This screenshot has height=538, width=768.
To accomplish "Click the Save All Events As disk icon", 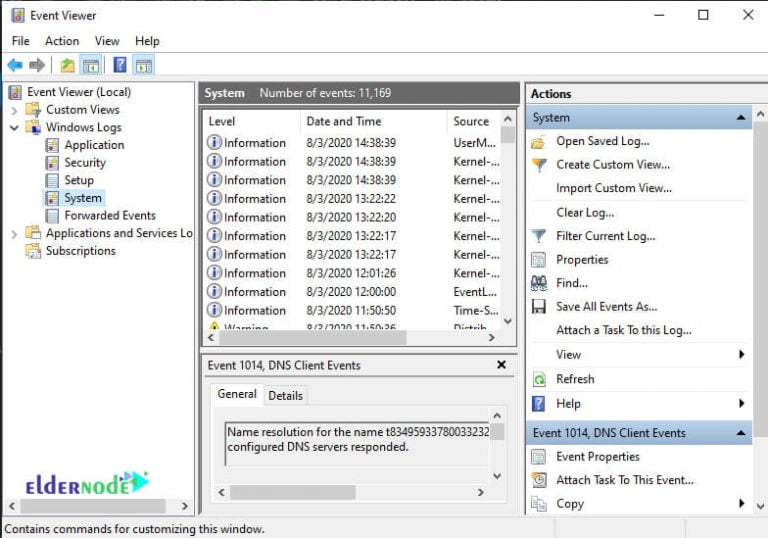I will [539, 307].
